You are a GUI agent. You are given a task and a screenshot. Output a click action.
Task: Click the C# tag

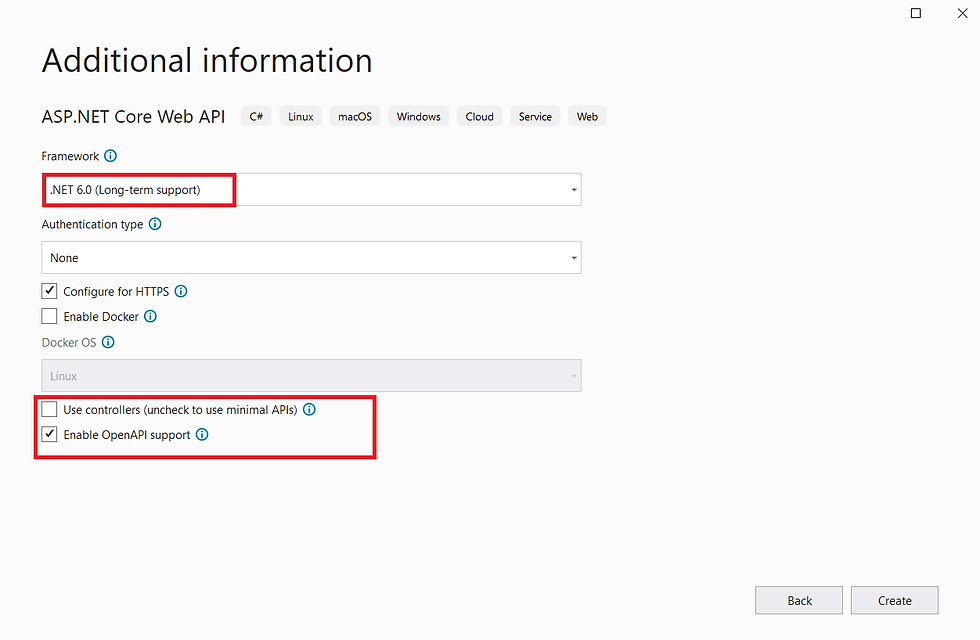click(x=256, y=116)
